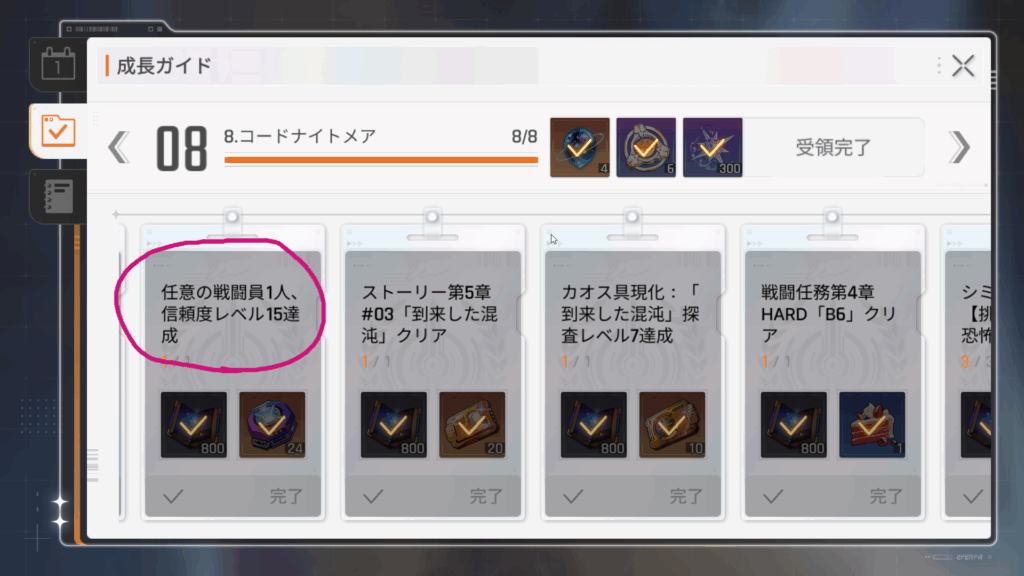1024x576 pixels.
Task: Click completed checkmark on ストーリー第5章 card
Action: point(373,496)
